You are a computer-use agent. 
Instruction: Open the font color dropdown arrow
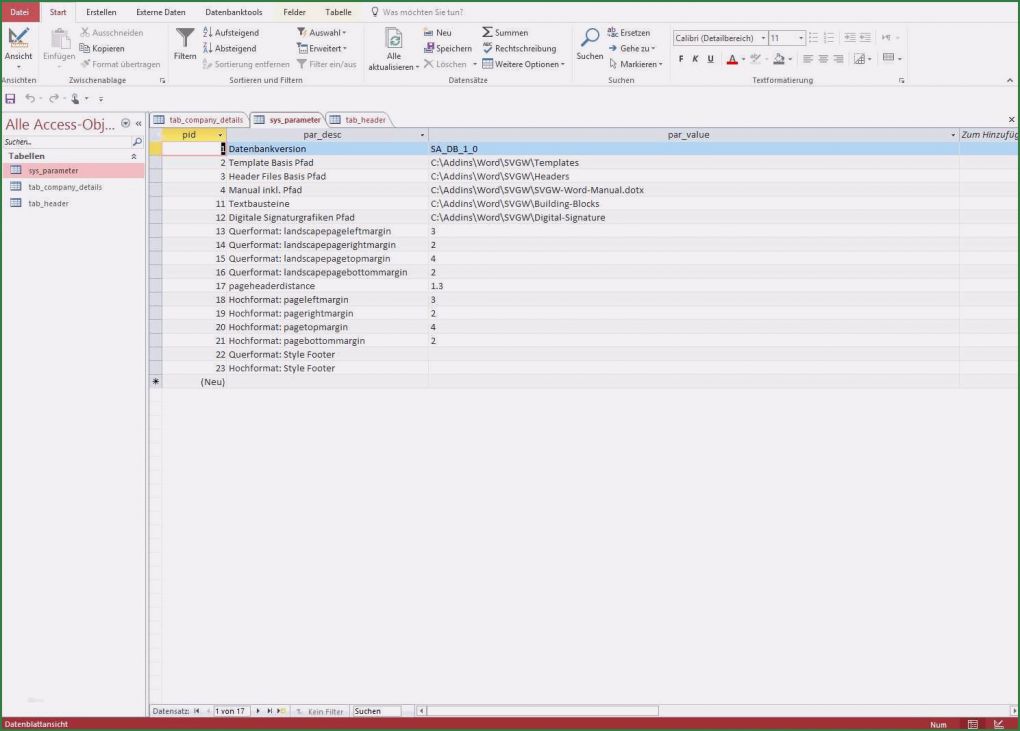point(743,59)
